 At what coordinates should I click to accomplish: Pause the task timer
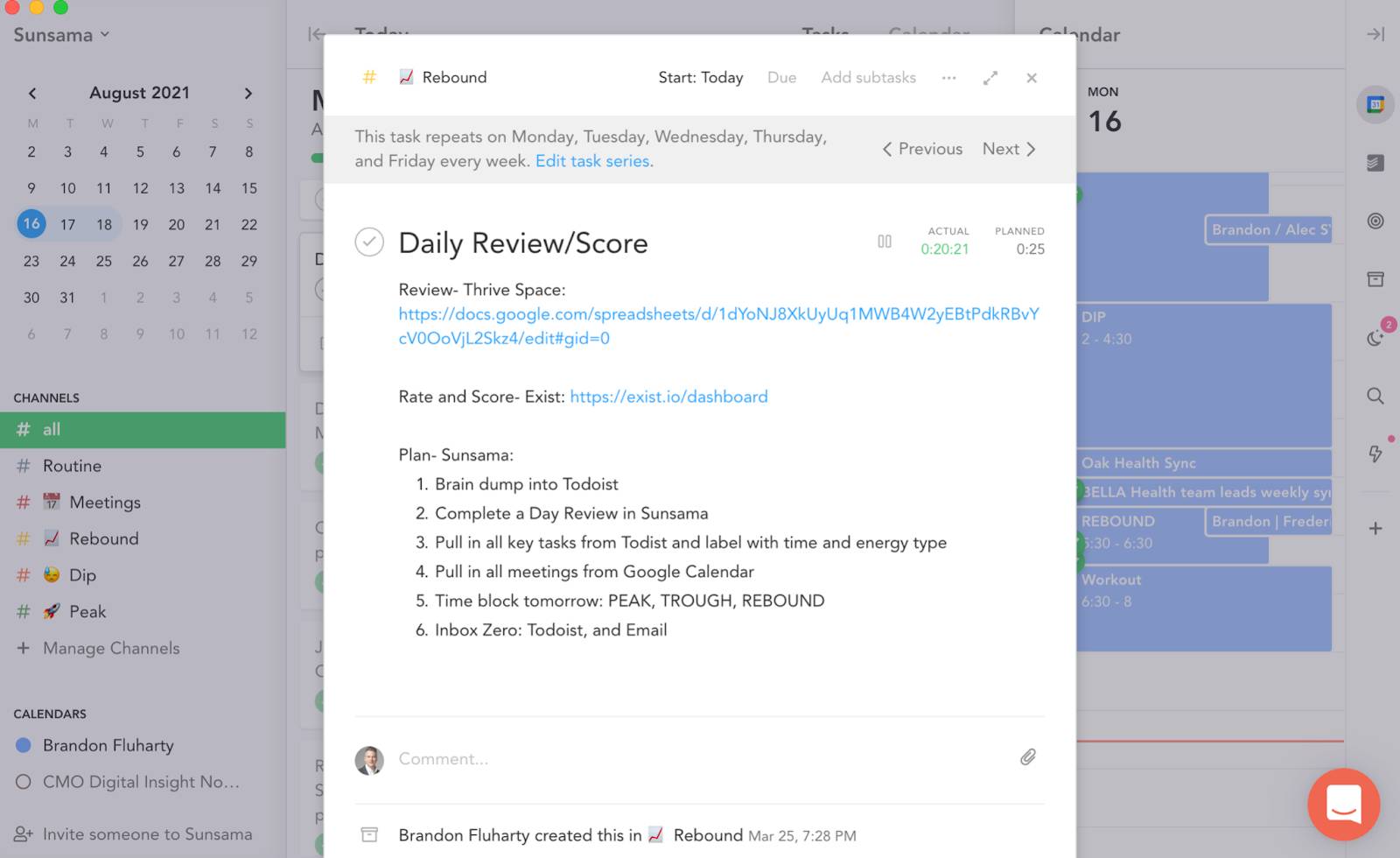click(x=885, y=242)
